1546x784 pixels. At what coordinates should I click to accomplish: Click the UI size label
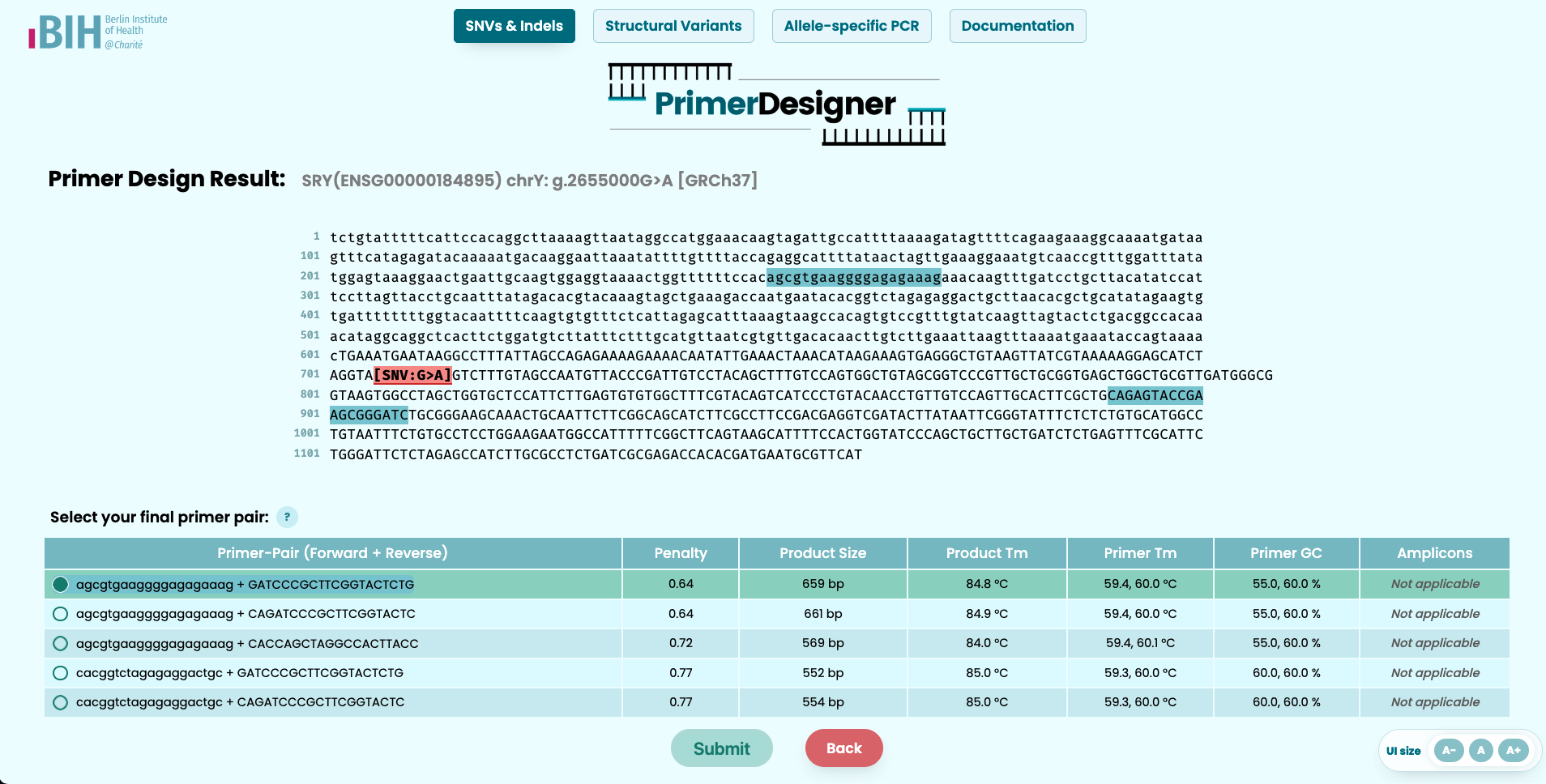(x=1403, y=751)
